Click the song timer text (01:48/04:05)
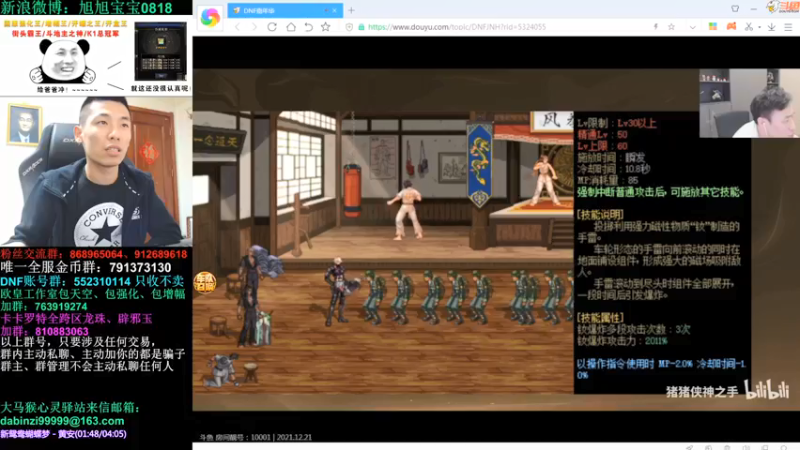Screen dimensions: 800x450 (101, 434)
